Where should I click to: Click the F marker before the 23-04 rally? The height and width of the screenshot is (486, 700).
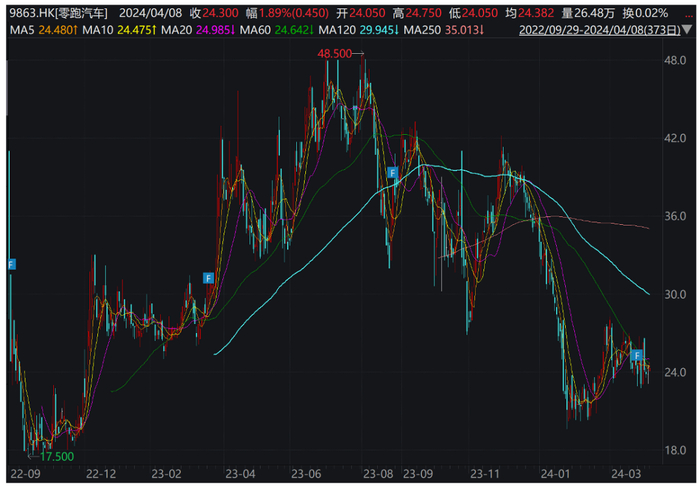click(x=208, y=278)
